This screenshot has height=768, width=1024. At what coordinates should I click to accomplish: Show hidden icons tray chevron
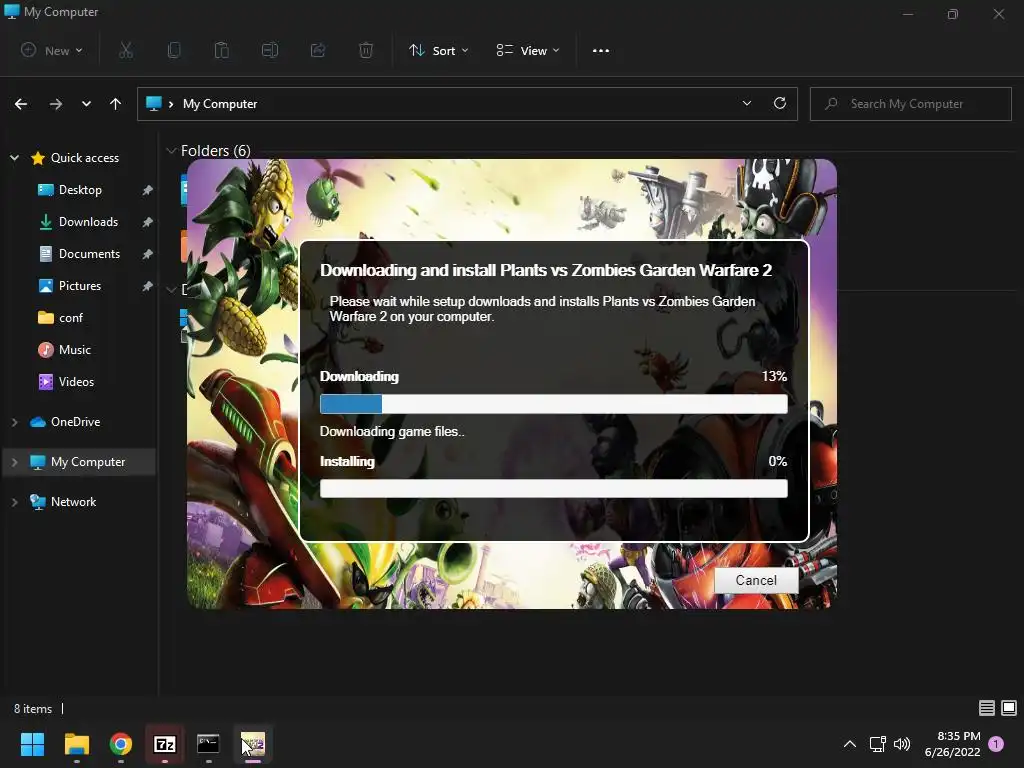click(x=850, y=744)
